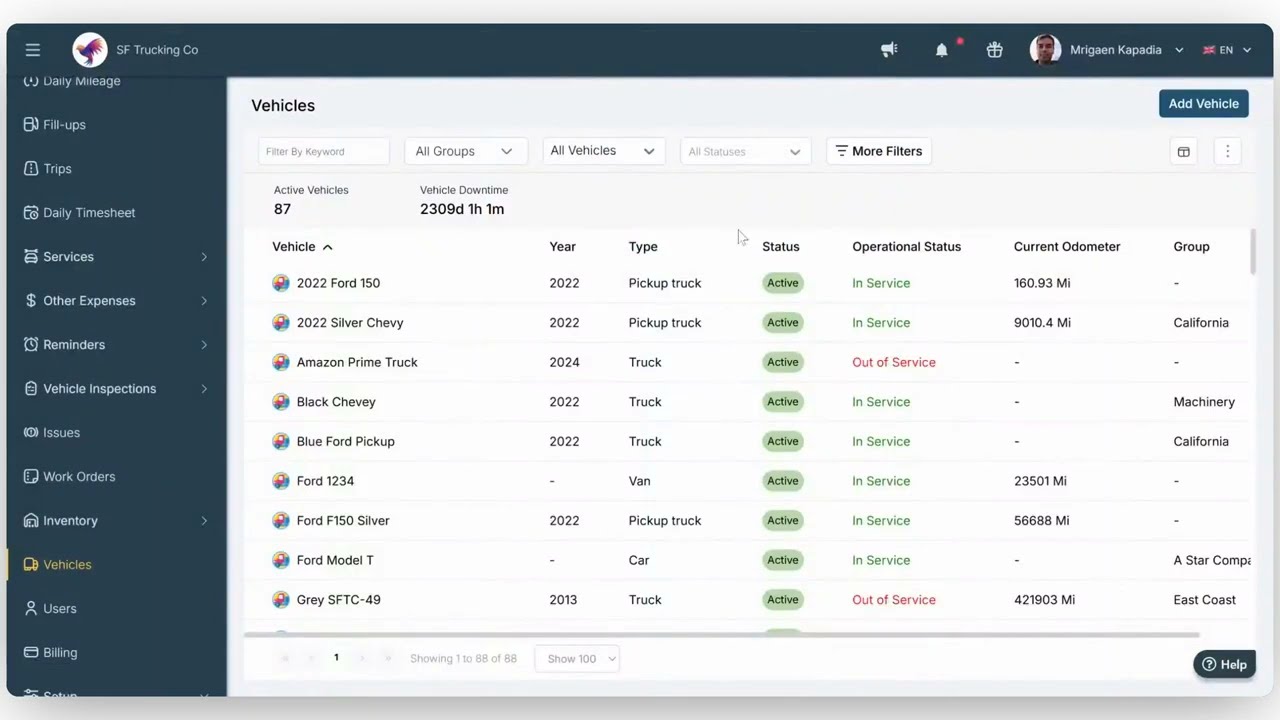This screenshot has height=720, width=1280.
Task: Click the Daily Timesheet icon
Action: point(31,212)
